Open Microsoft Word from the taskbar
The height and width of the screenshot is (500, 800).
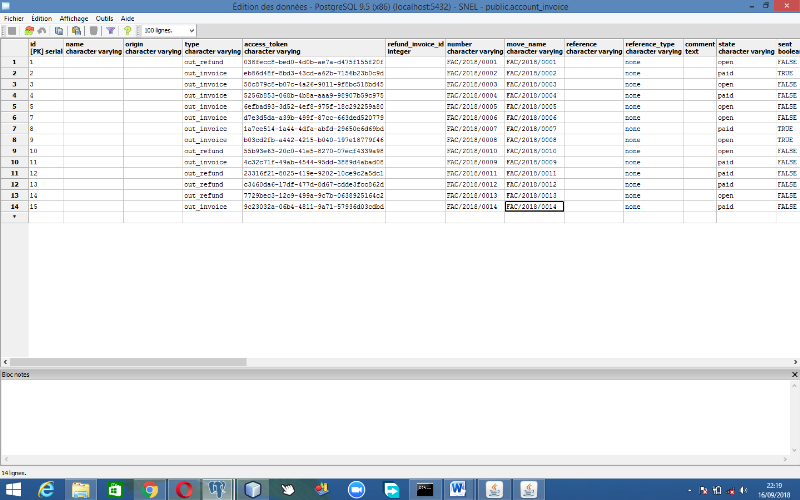(x=459, y=490)
